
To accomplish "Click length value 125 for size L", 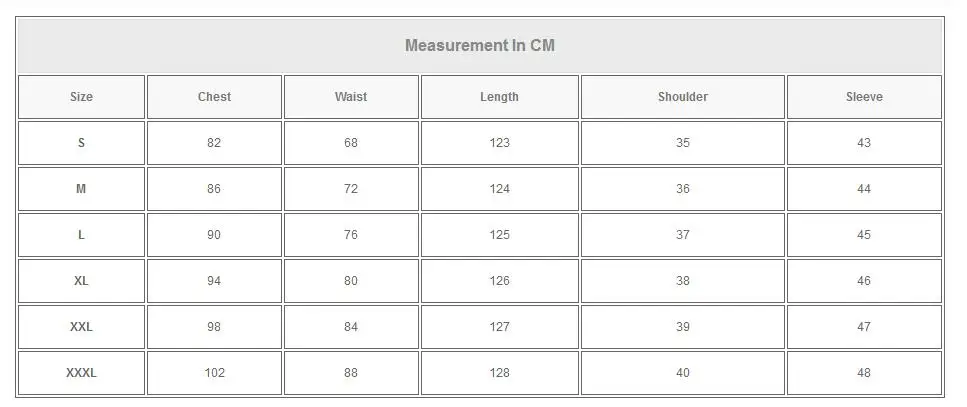I will [500, 235].
